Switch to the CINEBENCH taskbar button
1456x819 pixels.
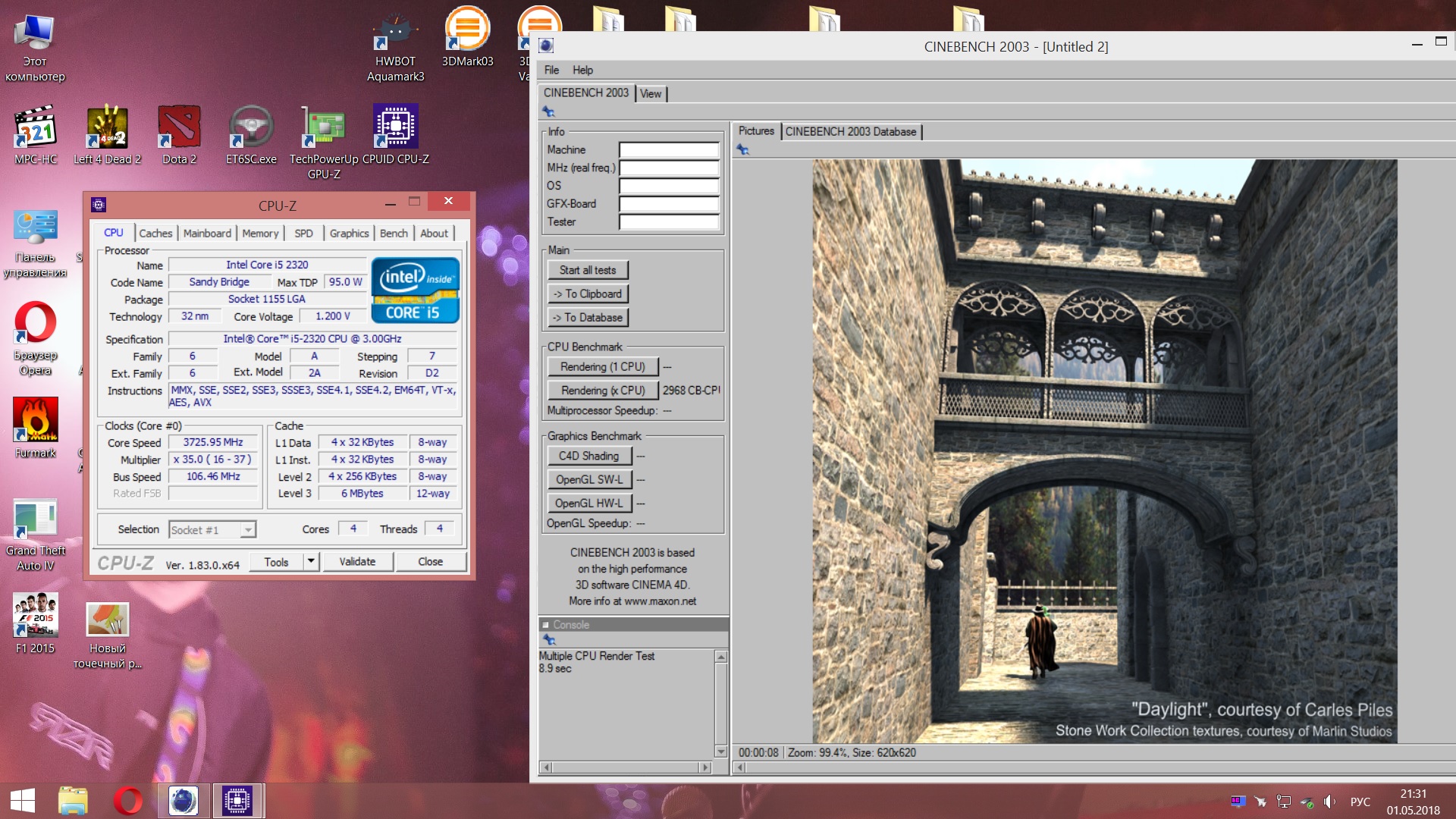pos(183,801)
